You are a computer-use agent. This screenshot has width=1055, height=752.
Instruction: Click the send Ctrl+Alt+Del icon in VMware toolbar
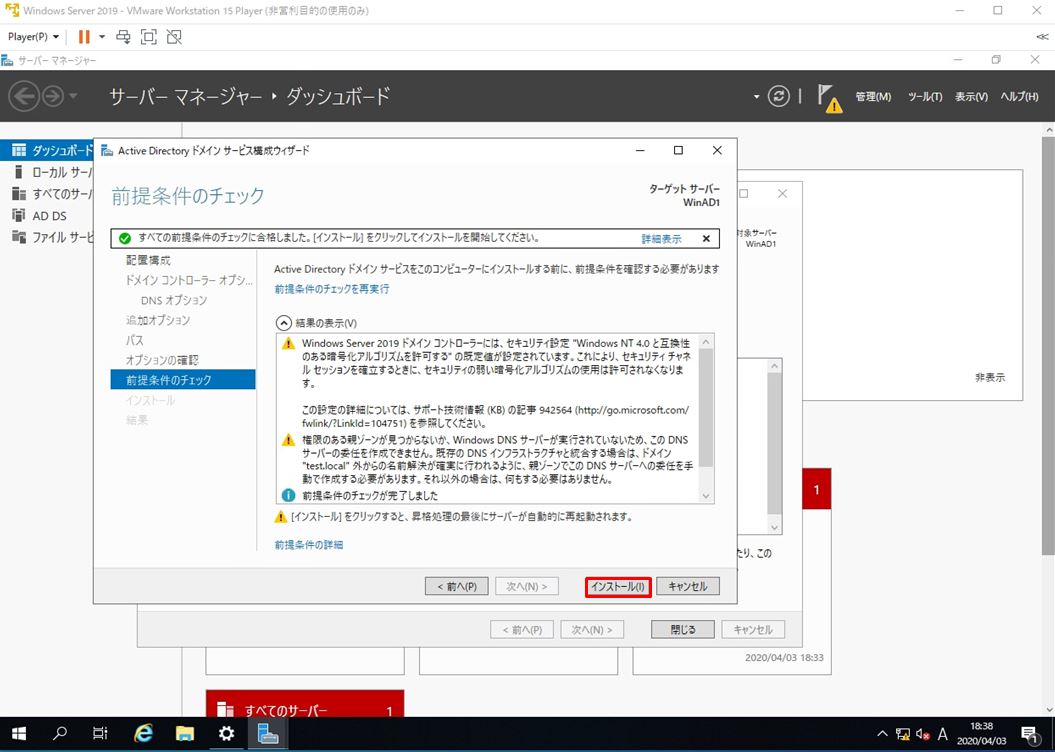tap(123, 37)
